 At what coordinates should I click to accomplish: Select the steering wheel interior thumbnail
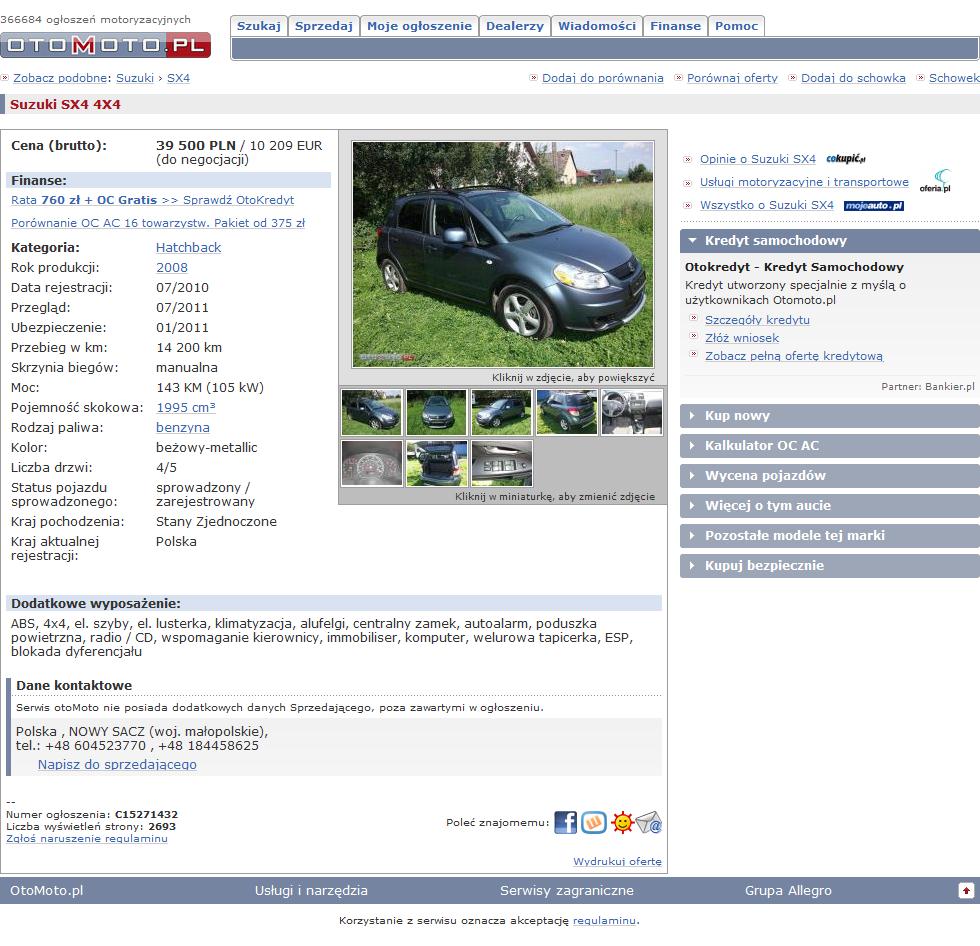632,412
